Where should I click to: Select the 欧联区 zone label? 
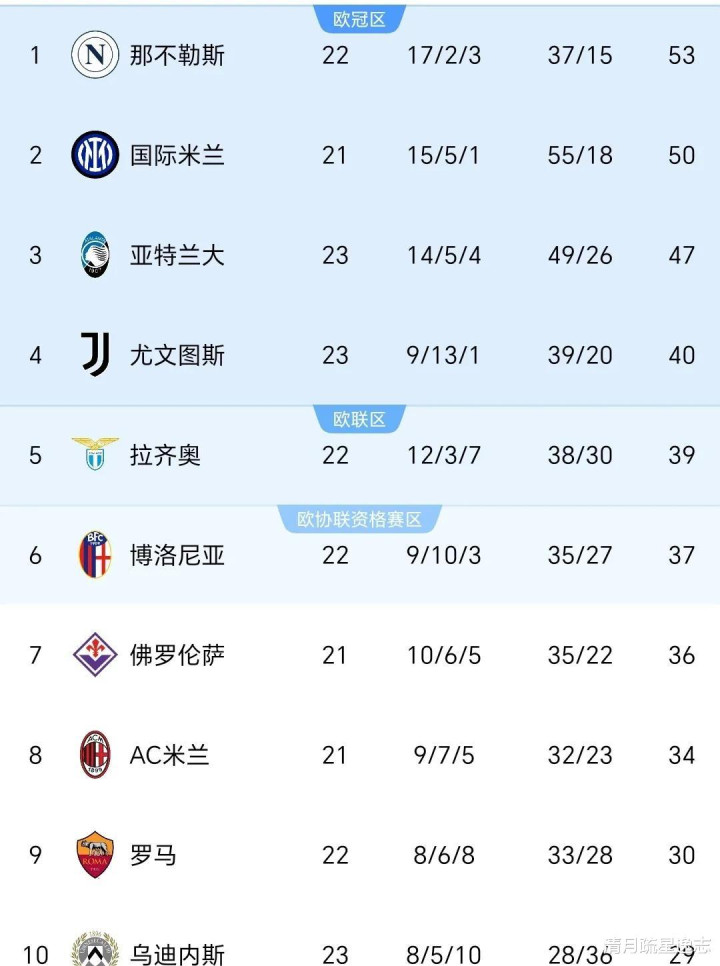(359, 420)
